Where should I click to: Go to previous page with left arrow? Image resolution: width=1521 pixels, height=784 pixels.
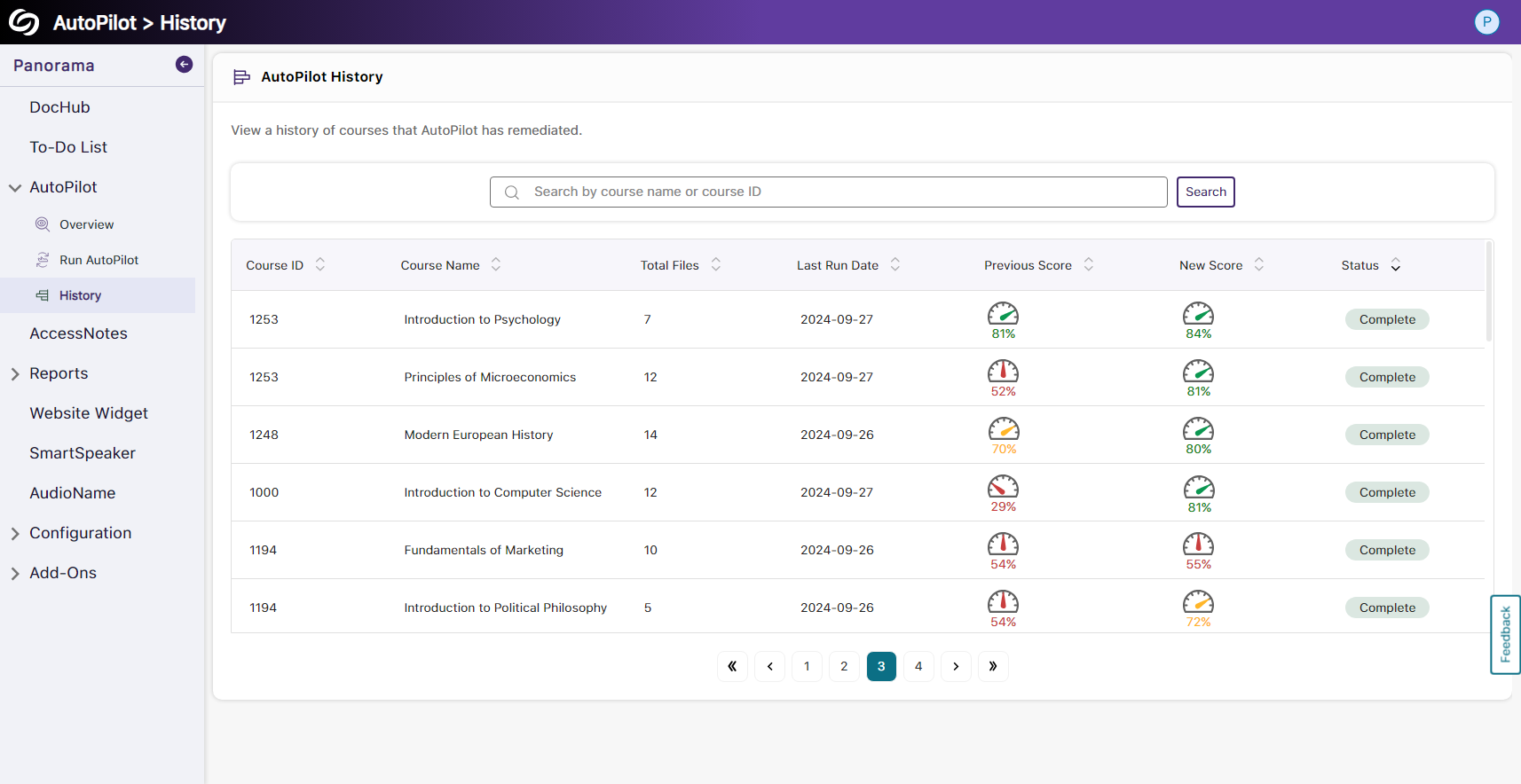pyautogui.click(x=769, y=666)
